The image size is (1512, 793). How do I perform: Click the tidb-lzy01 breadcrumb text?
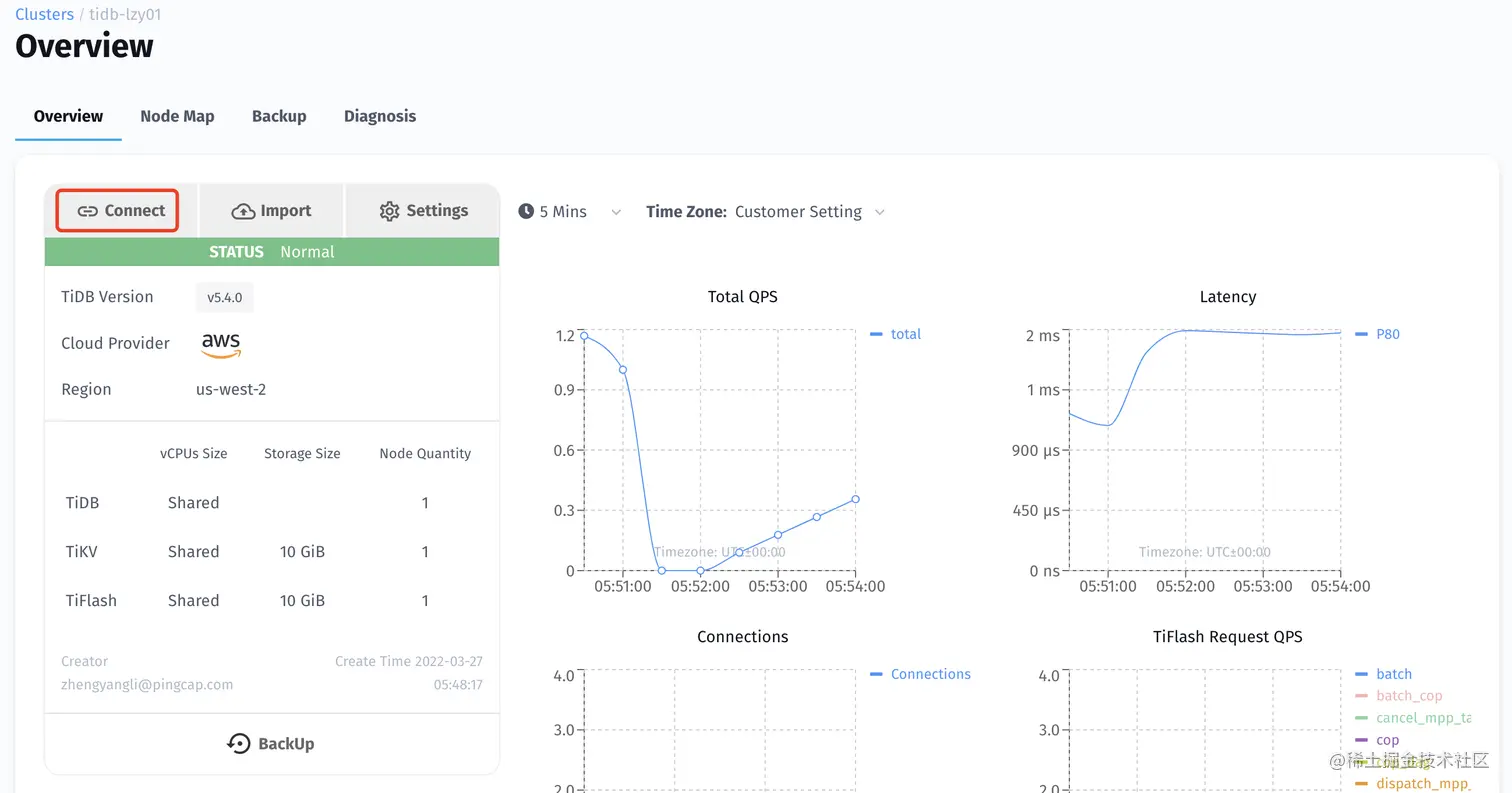pos(125,14)
